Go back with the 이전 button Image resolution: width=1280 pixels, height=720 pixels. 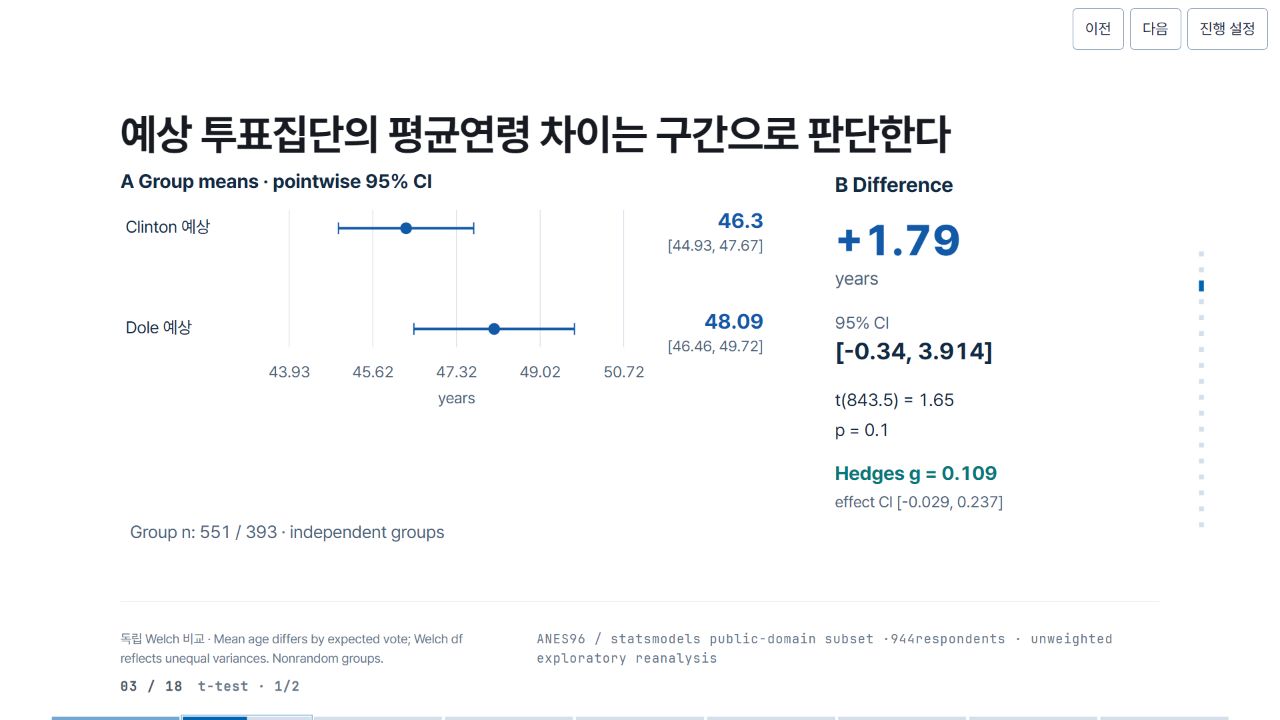coord(1098,29)
